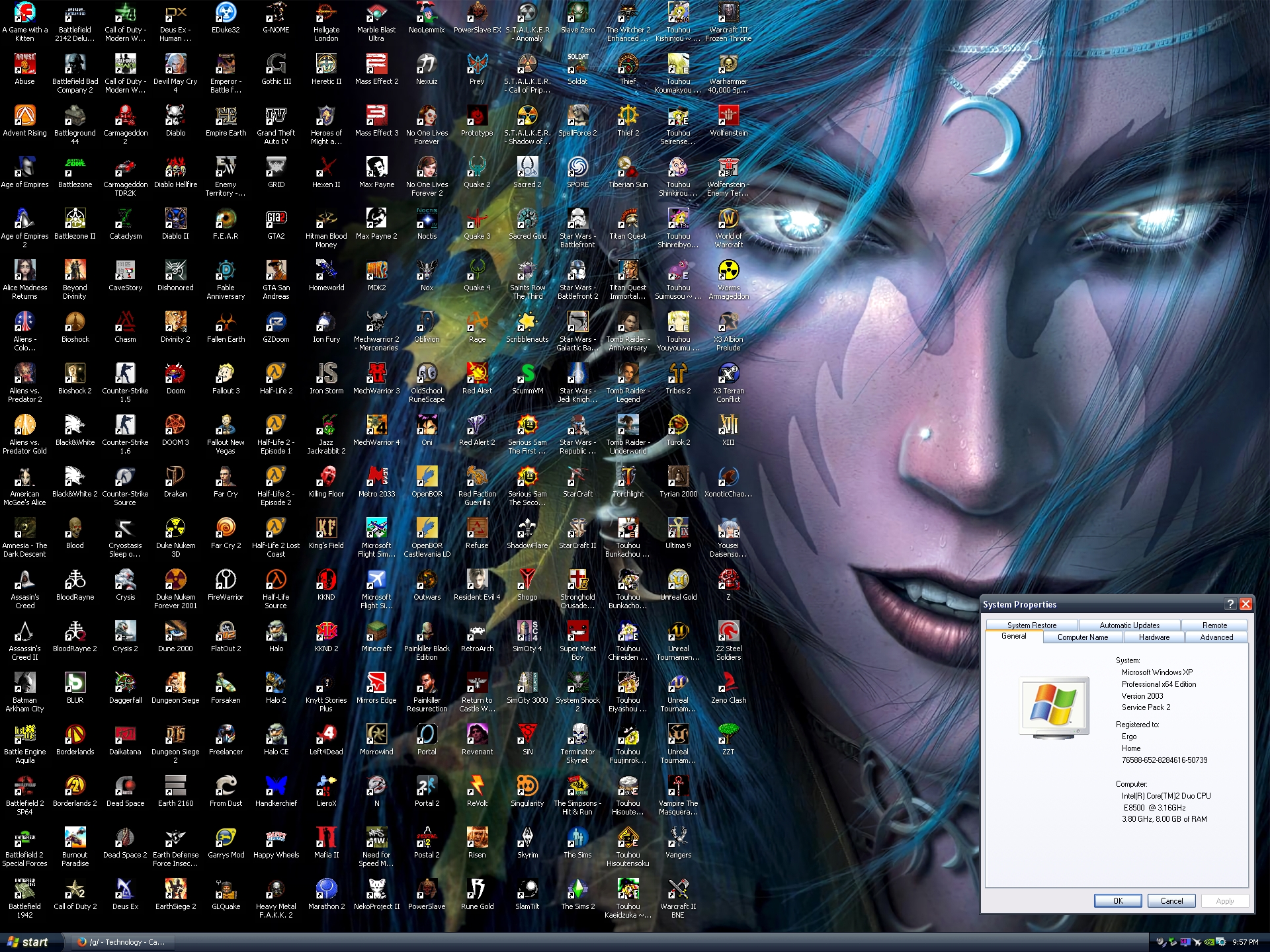Image resolution: width=1270 pixels, height=952 pixels.
Task: Click the System Properties help button
Action: [x=1230, y=604]
